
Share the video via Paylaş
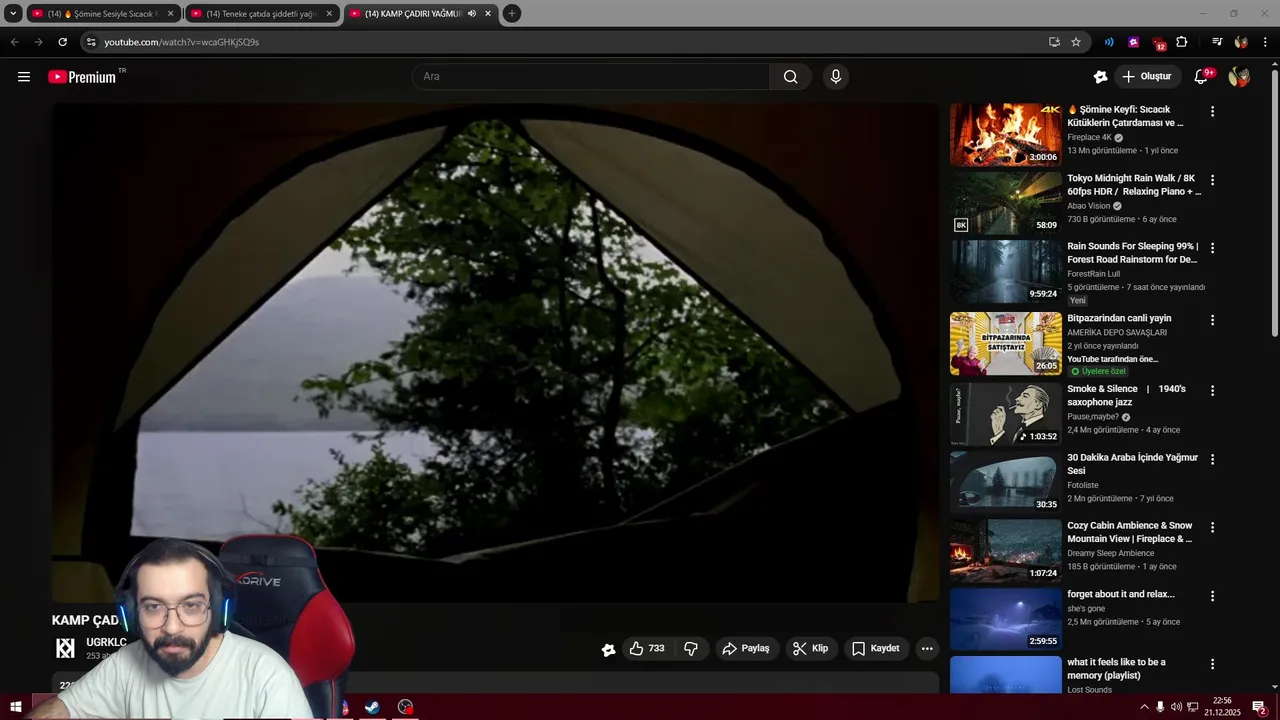746,649
